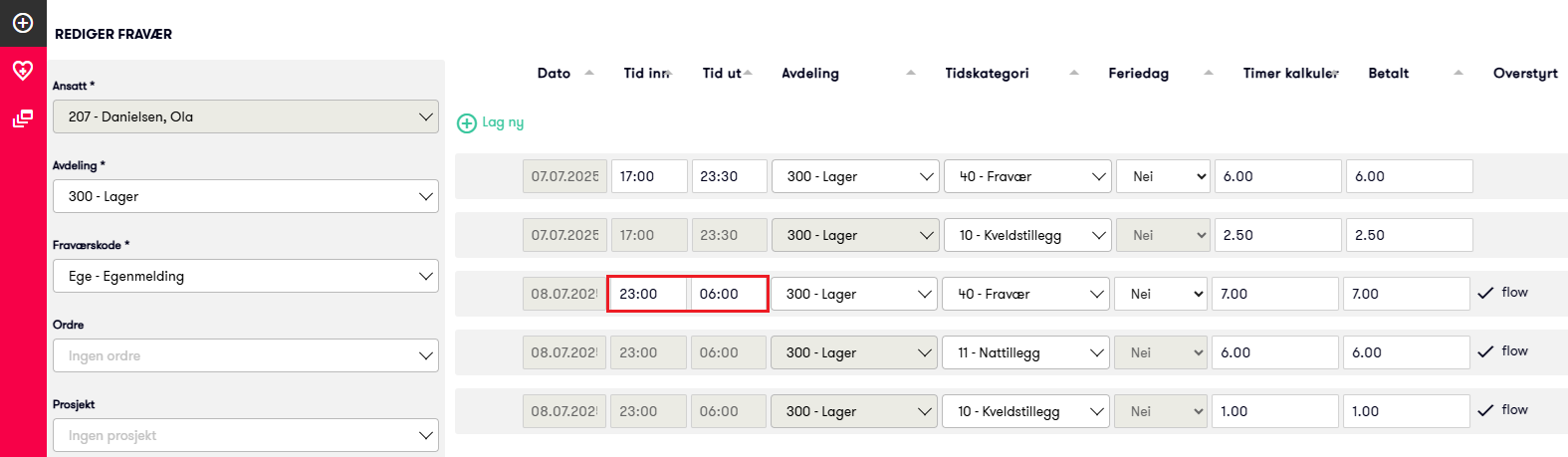Viewport: 1568px width, 457px height.
Task: Open the heart absence icon in sidebar
Action: click(x=23, y=70)
